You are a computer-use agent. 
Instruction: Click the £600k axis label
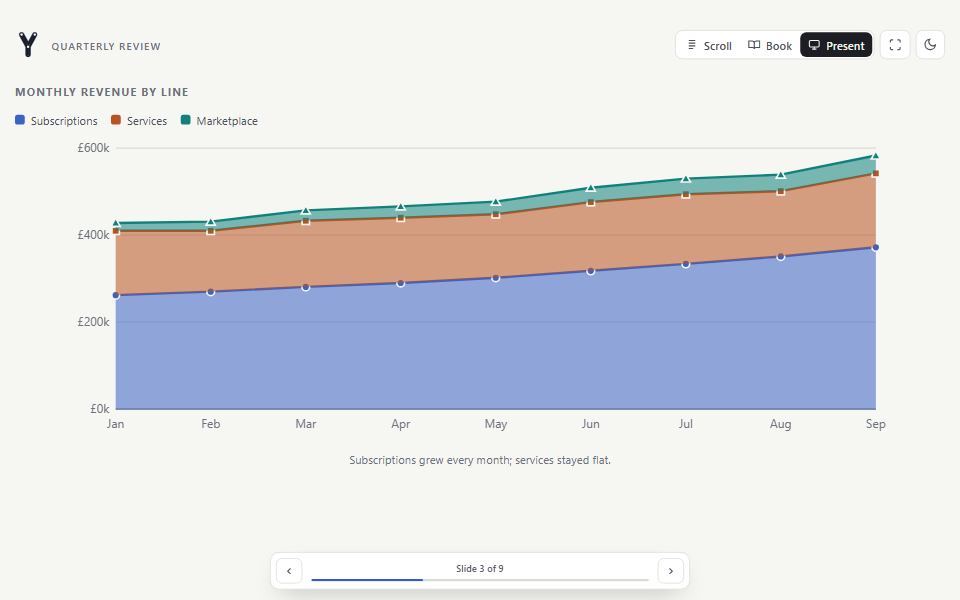point(93,148)
